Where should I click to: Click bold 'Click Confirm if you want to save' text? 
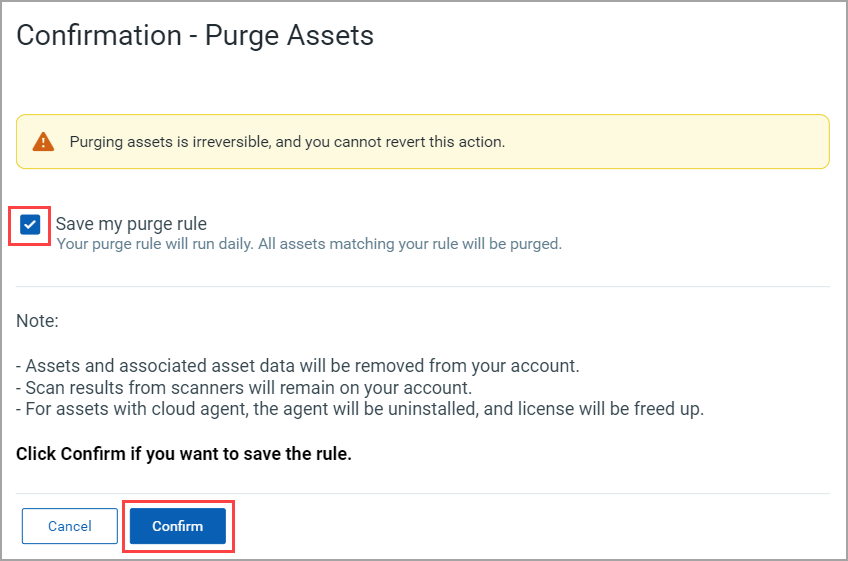coord(184,453)
